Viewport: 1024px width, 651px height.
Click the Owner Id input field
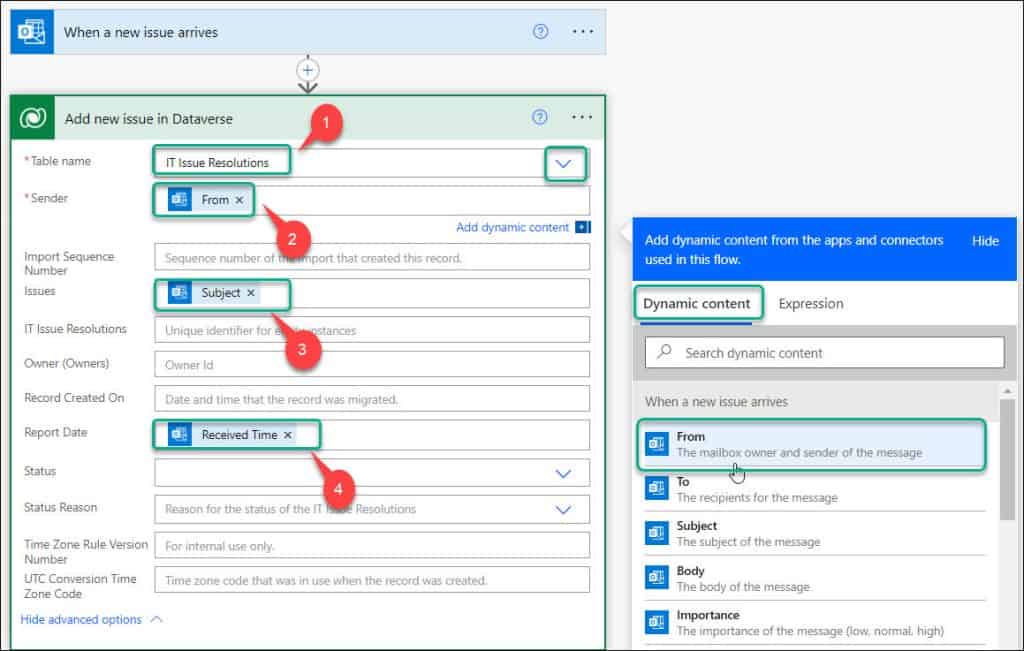372,364
